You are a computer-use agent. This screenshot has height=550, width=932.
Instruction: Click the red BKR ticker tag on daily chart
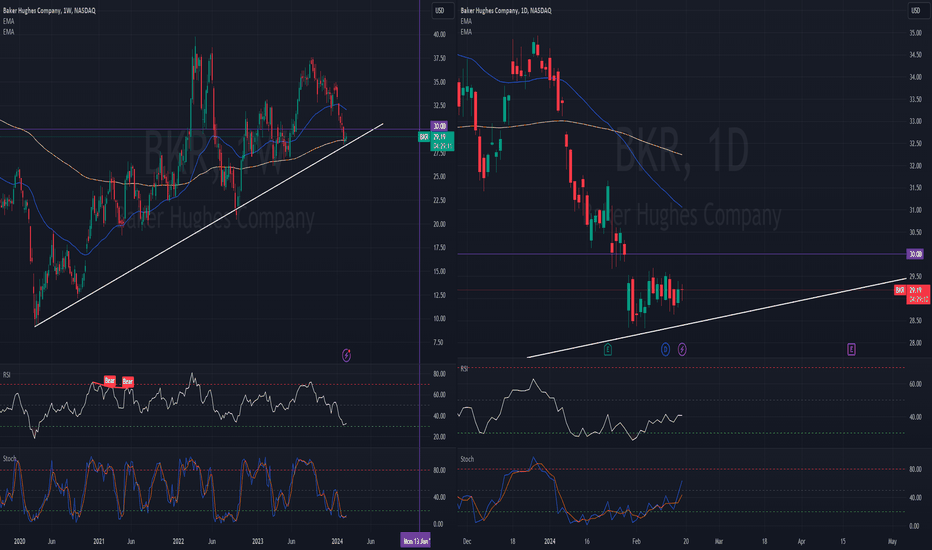point(900,290)
